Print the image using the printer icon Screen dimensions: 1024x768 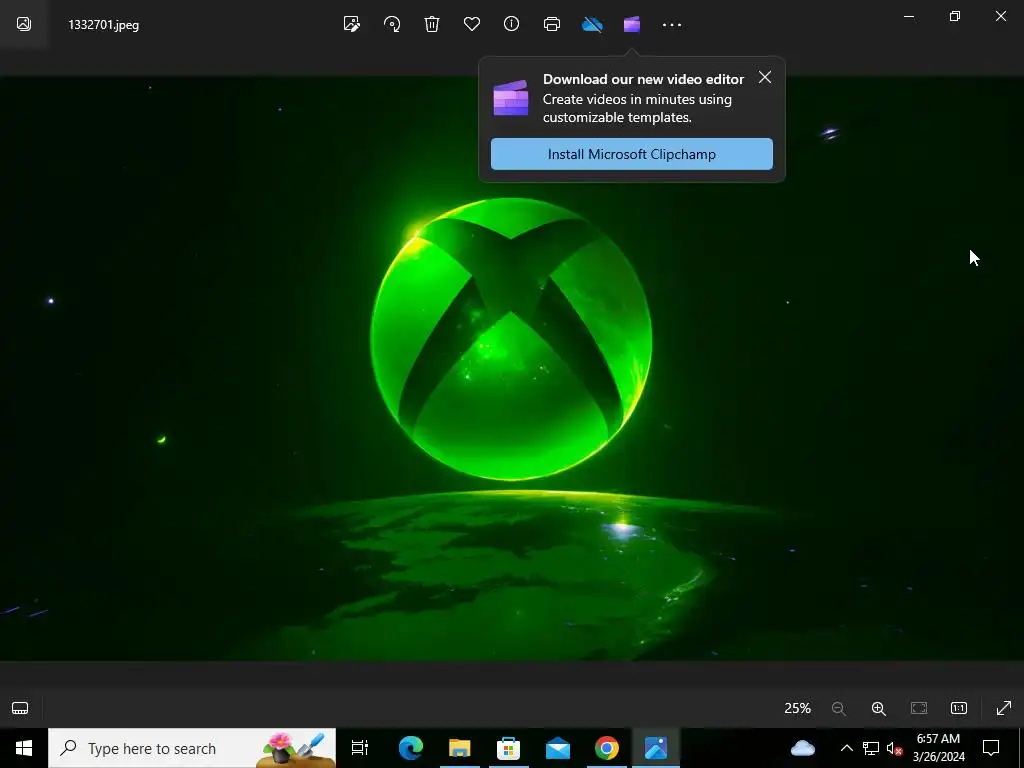[x=552, y=24]
